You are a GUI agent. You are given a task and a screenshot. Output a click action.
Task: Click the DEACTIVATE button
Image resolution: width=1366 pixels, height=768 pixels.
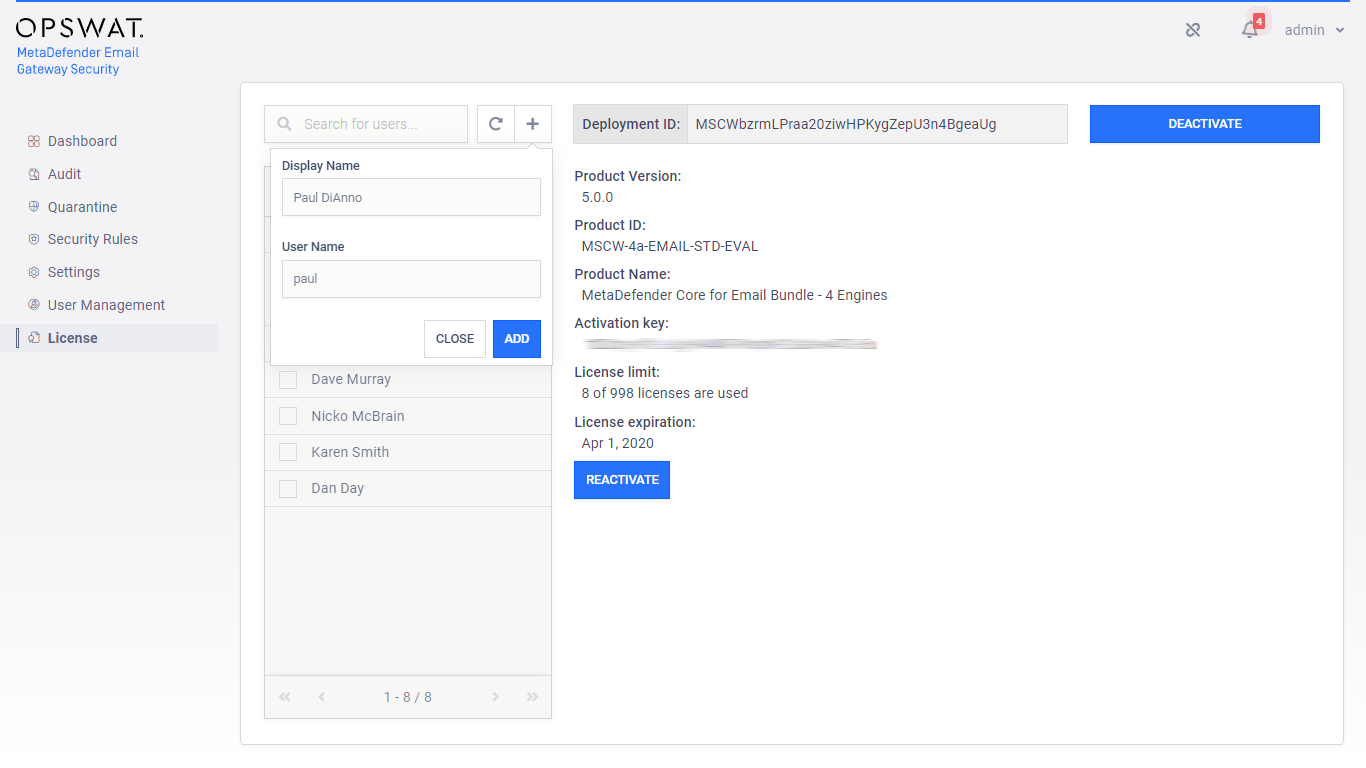1205,124
